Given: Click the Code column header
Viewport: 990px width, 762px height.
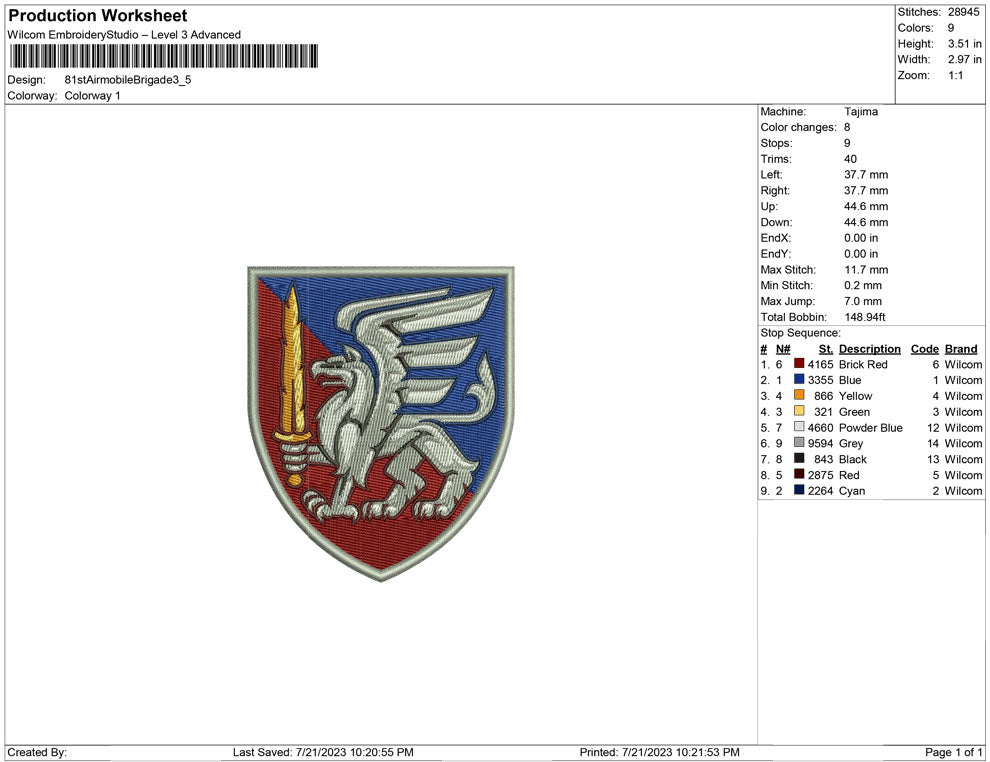Looking at the screenshot, I should point(924,349).
